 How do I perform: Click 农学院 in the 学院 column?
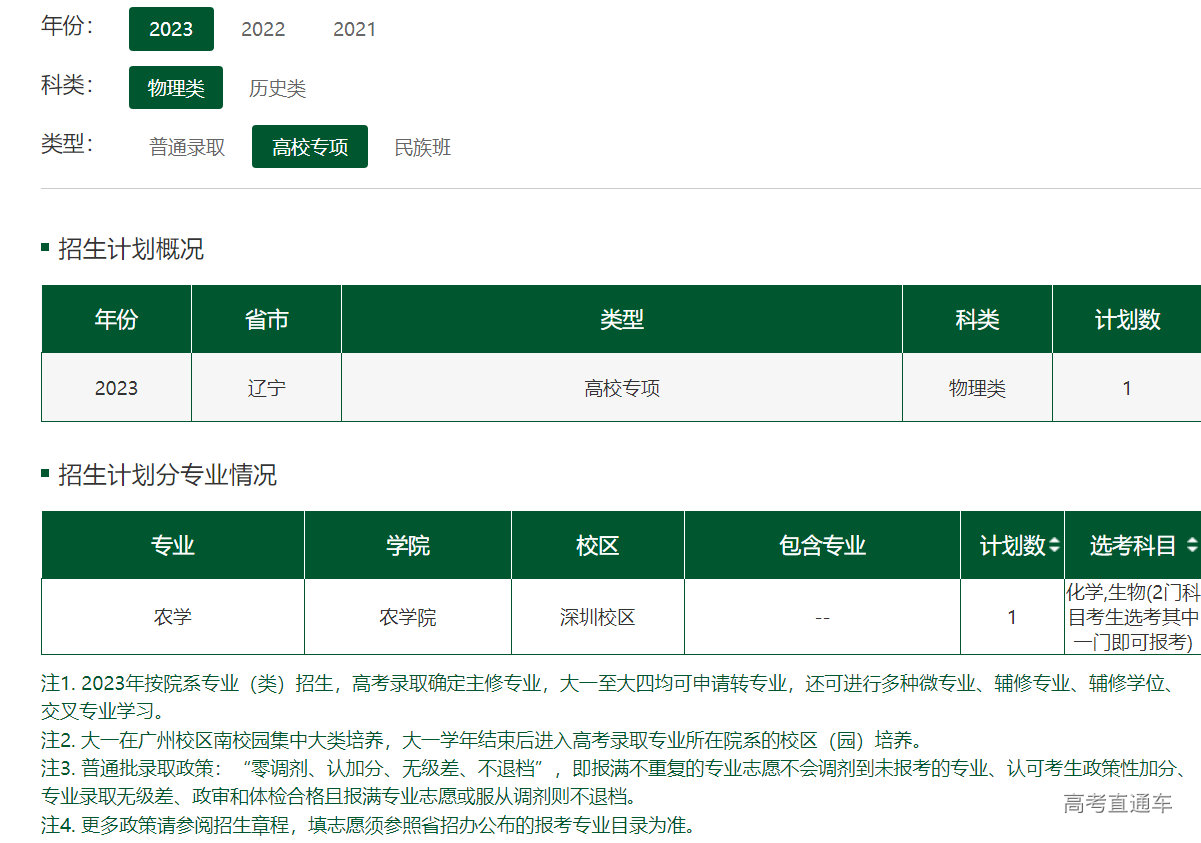[407, 617]
